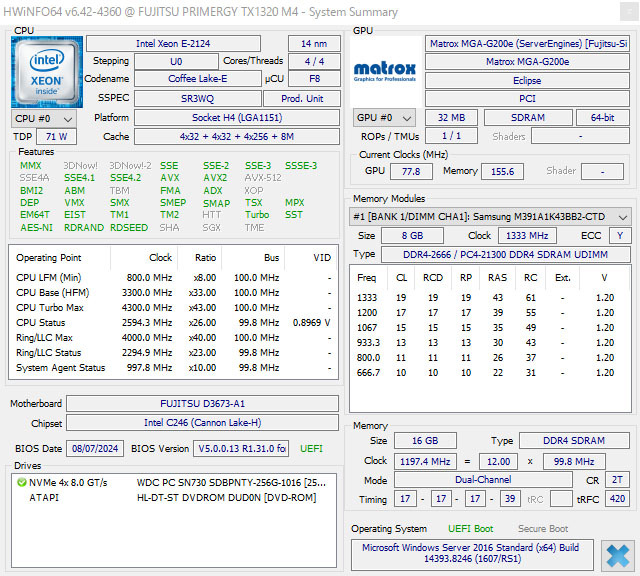Click the AVX2 feature label
This screenshot has height=576, width=640.
click(x=215, y=178)
